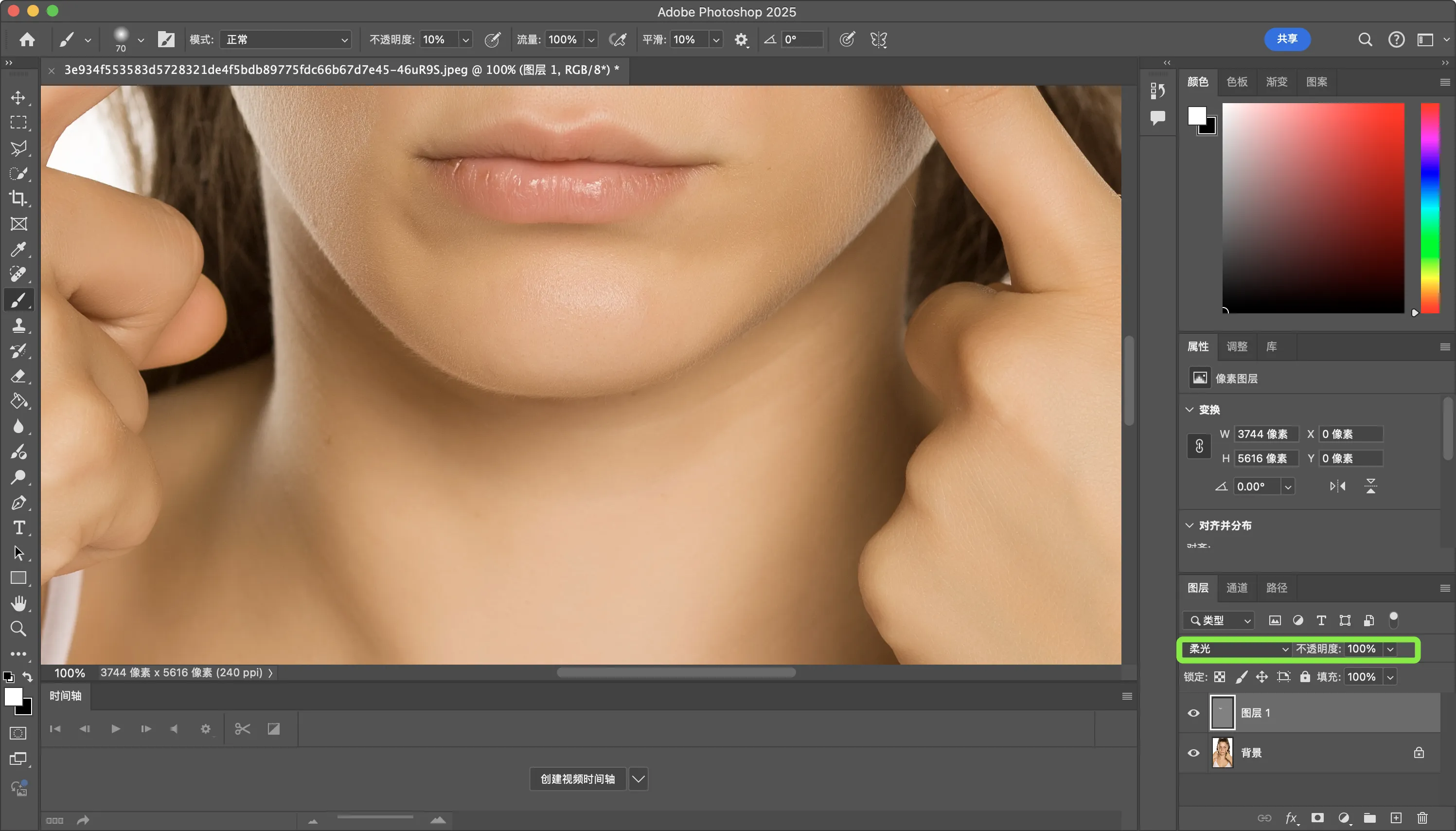Select the Zoom tool in toolbar
Viewport: 1456px width, 831px height.
pos(18,629)
